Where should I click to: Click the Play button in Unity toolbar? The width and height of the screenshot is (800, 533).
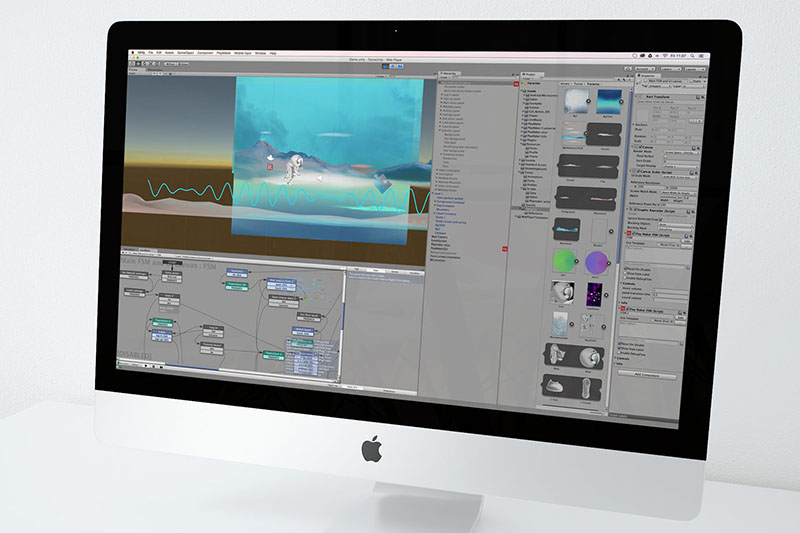point(386,66)
